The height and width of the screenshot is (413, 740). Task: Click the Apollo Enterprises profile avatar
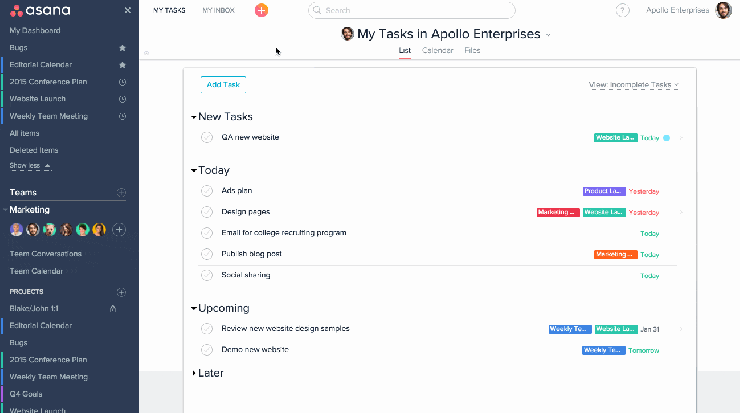tap(724, 10)
